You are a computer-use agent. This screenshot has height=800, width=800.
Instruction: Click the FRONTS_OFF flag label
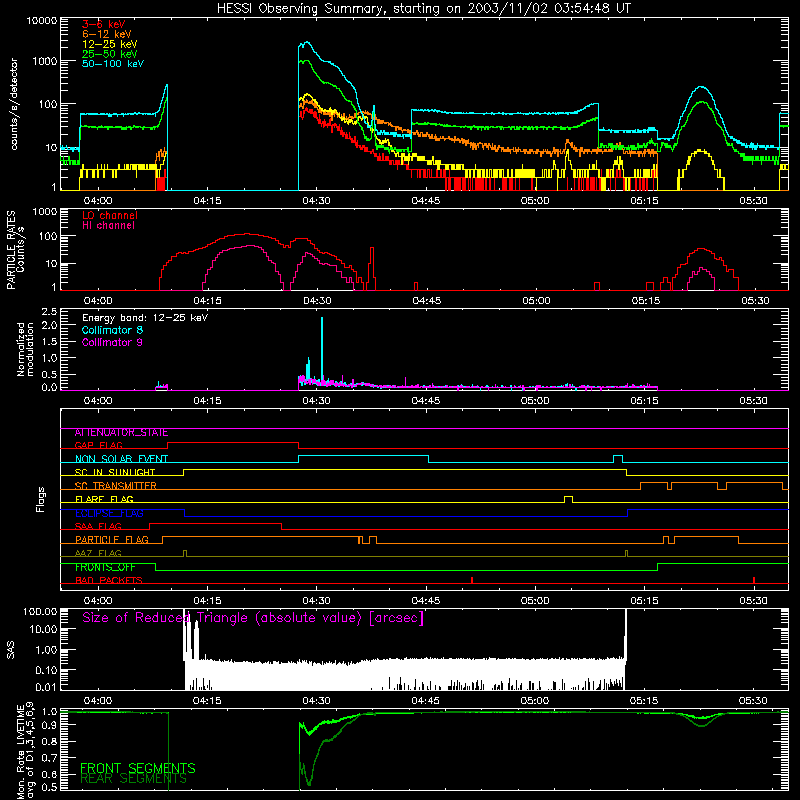click(105, 567)
